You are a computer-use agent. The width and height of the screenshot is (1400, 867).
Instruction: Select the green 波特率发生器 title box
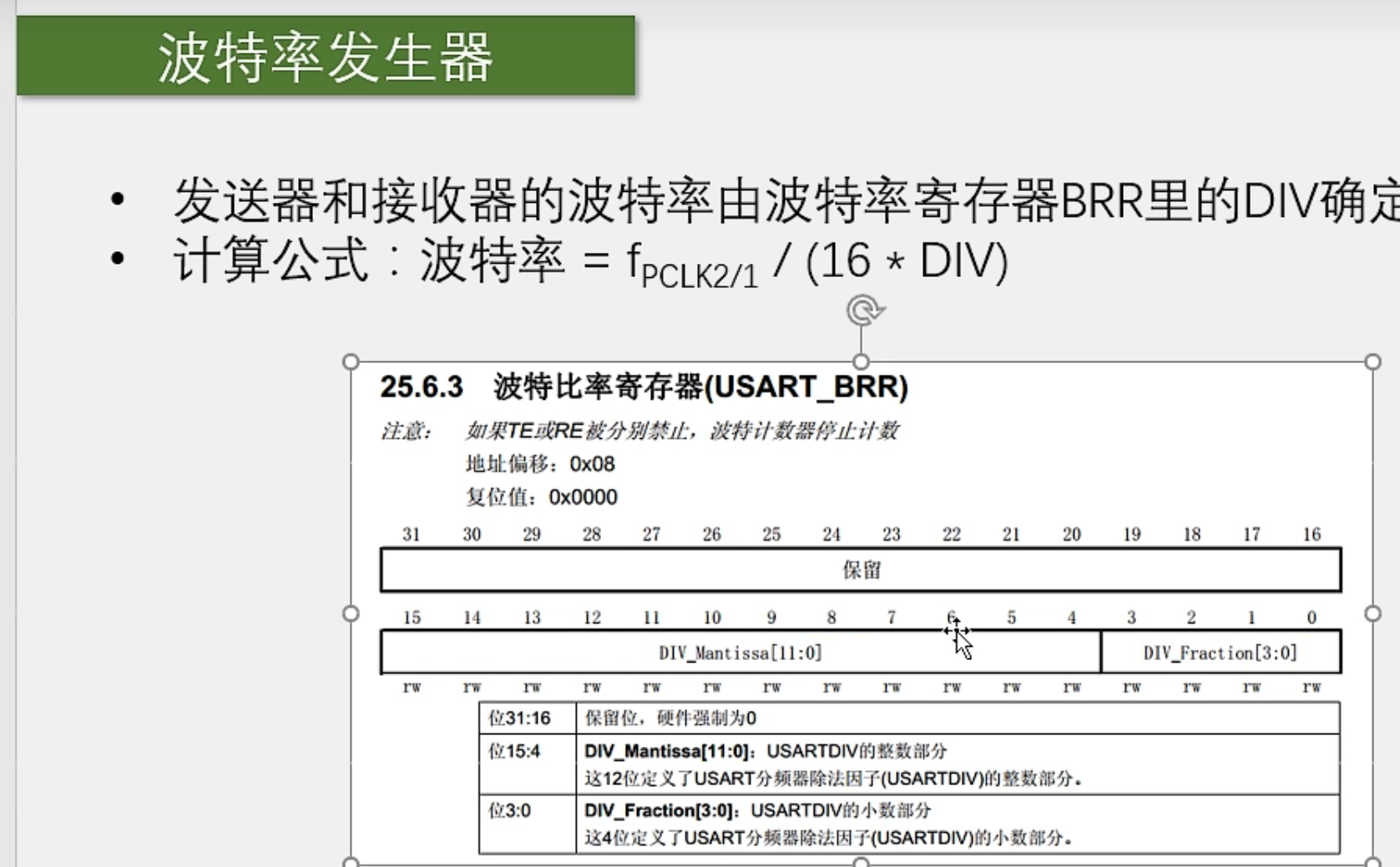click(326, 56)
